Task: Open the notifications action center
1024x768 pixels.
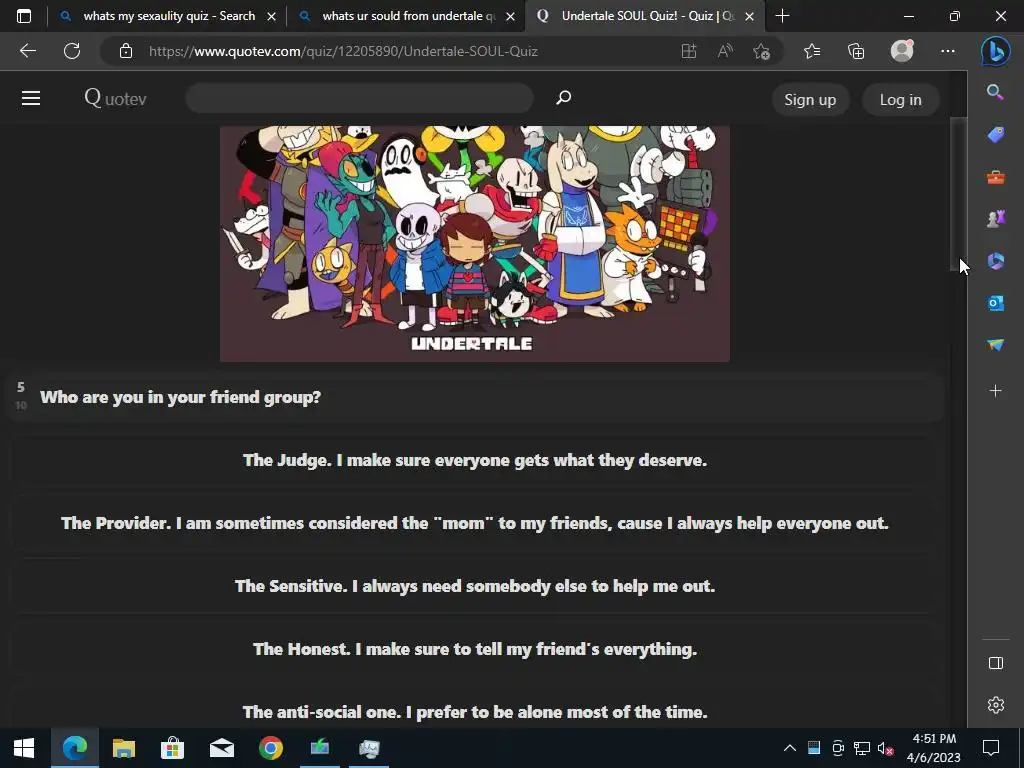Action: point(991,748)
